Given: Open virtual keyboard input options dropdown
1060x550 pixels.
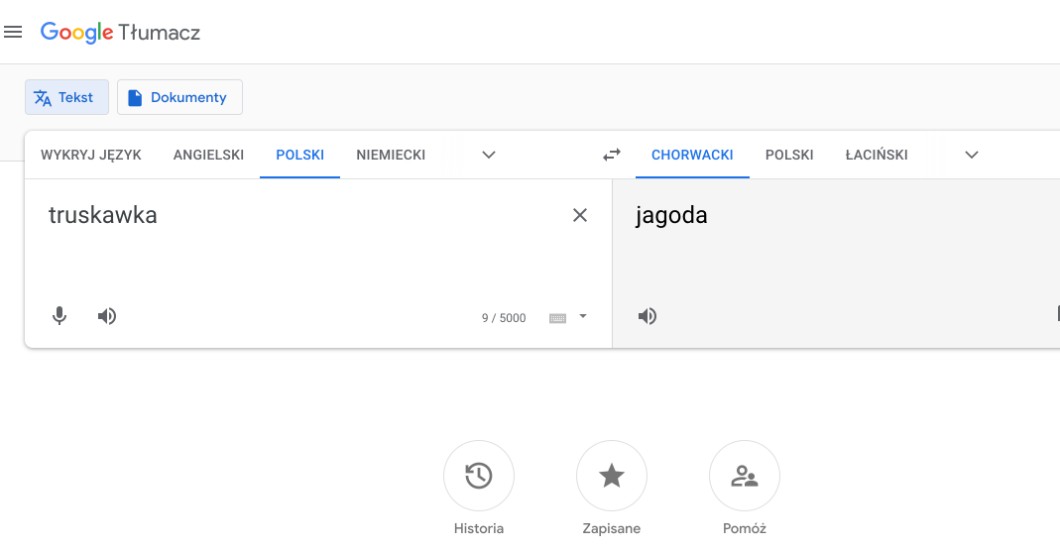Looking at the screenshot, I should click(583, 317).
